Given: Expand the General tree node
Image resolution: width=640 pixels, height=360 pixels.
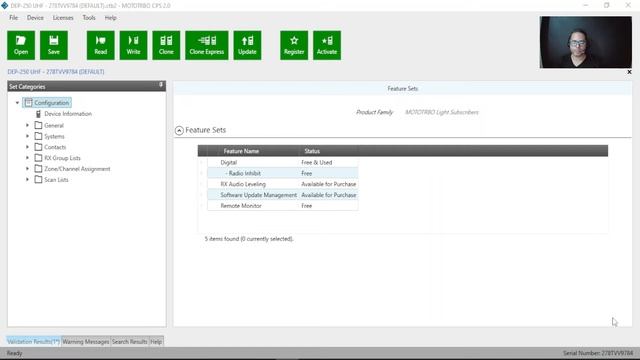Looking at the screenshot, I should [27, 125].
